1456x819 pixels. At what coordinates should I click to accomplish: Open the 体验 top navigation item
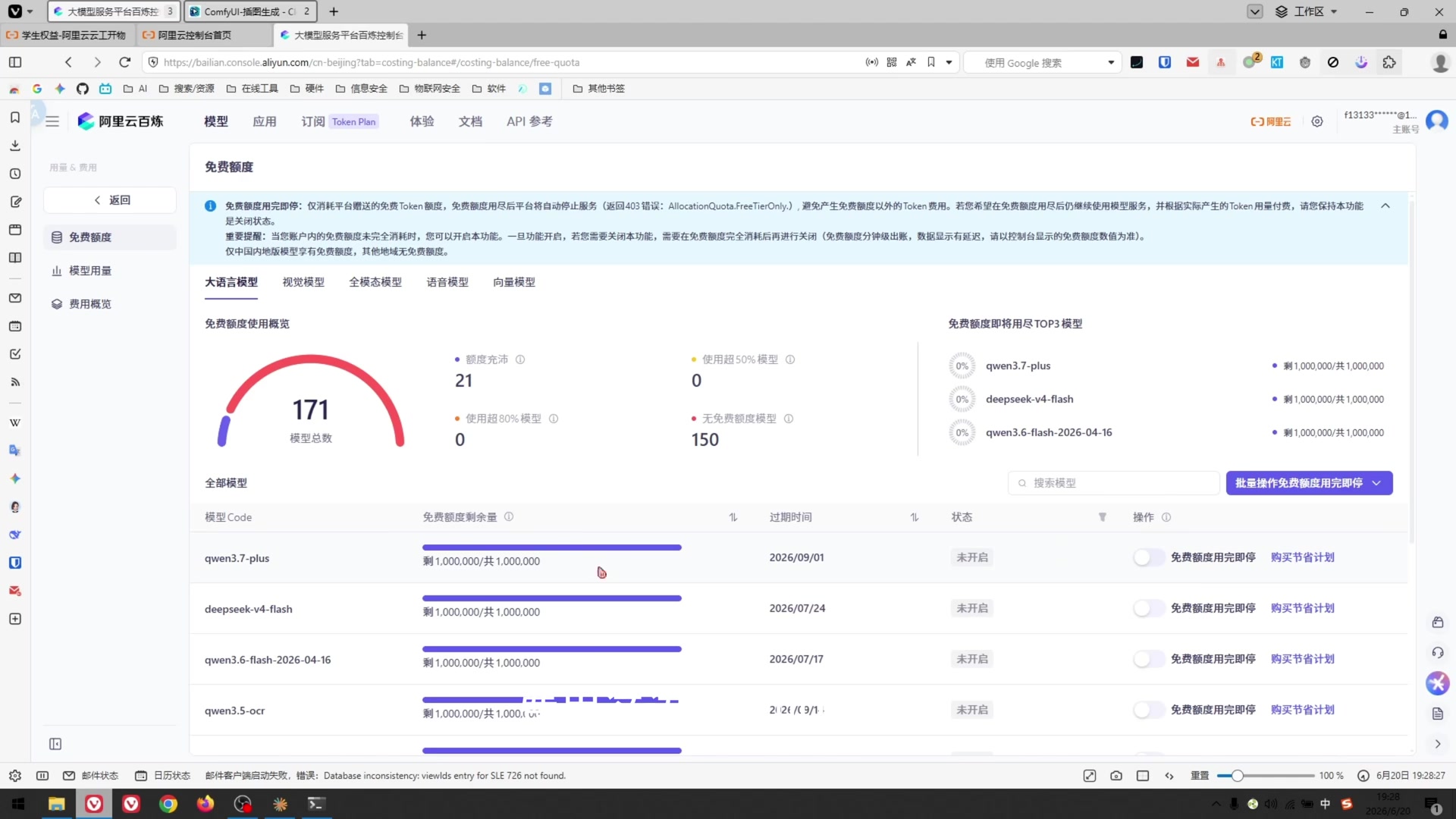[422, 121]
